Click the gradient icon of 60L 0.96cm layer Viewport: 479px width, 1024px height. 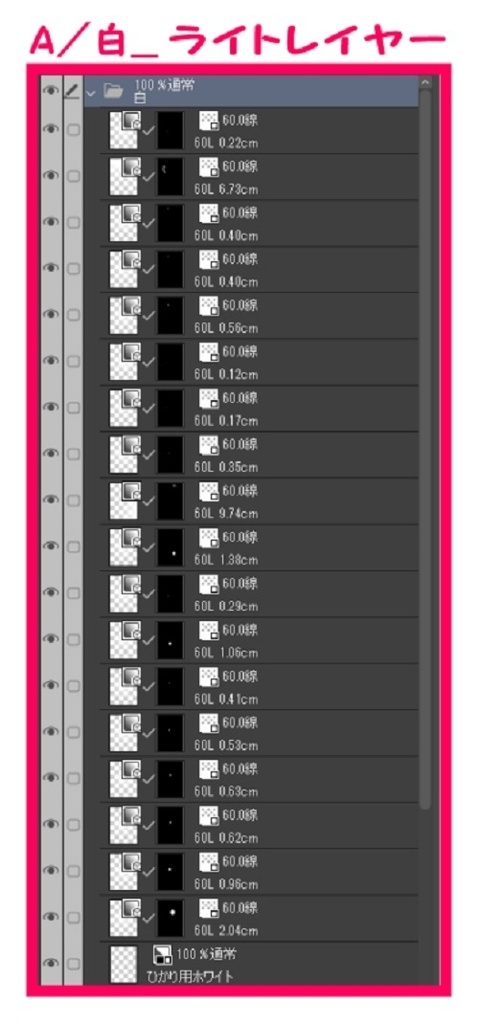[x=131, y=863]
